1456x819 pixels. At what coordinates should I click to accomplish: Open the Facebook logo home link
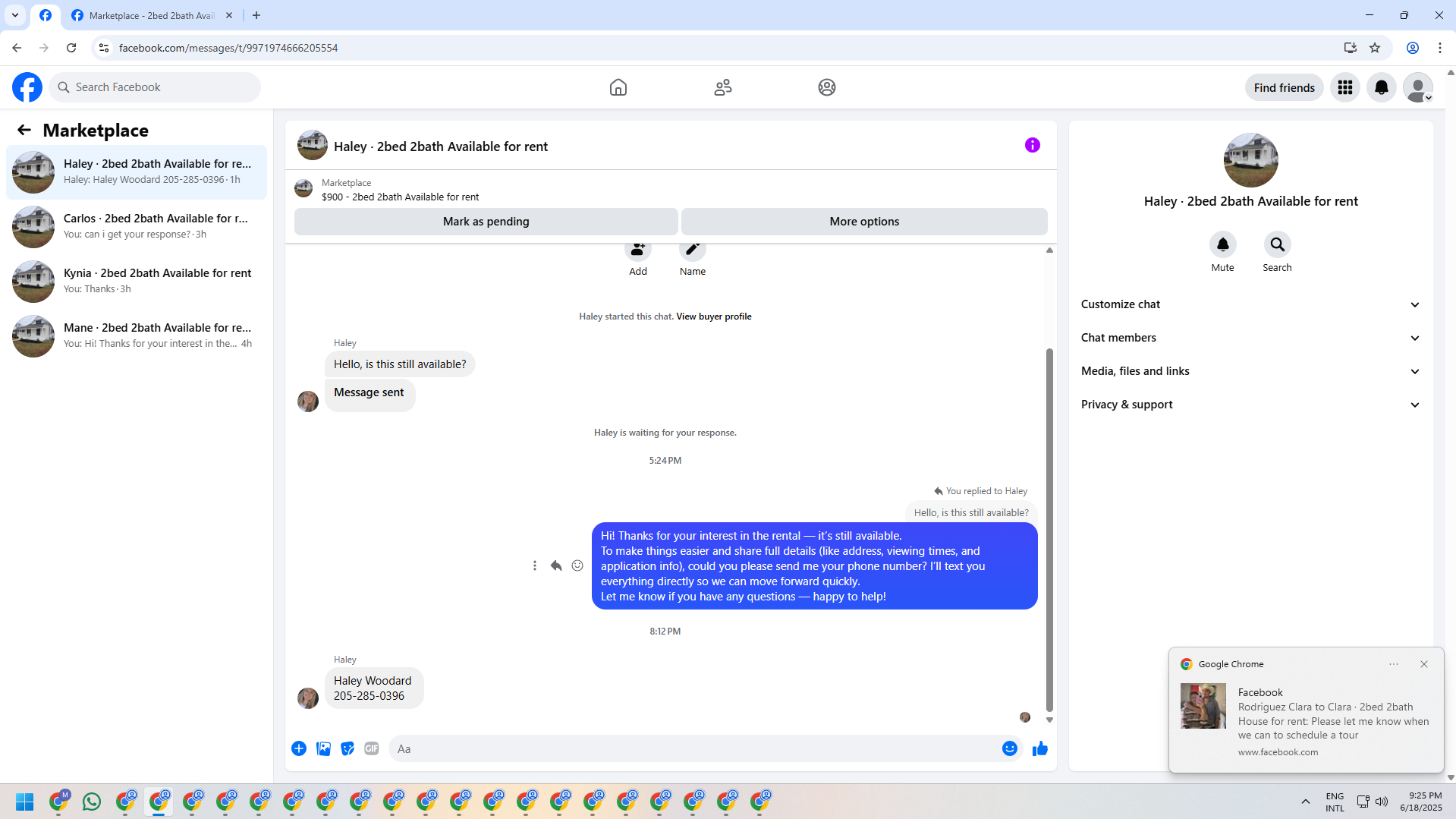[x=27, y=87]
